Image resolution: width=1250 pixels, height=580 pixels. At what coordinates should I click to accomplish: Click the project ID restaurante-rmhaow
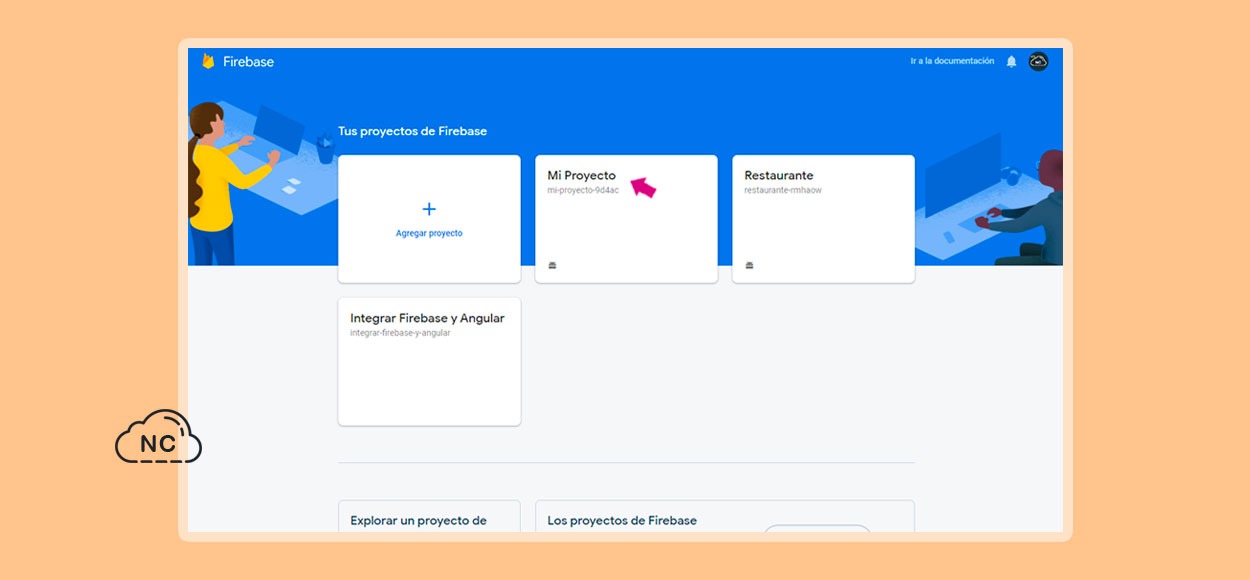pos(783,190)
